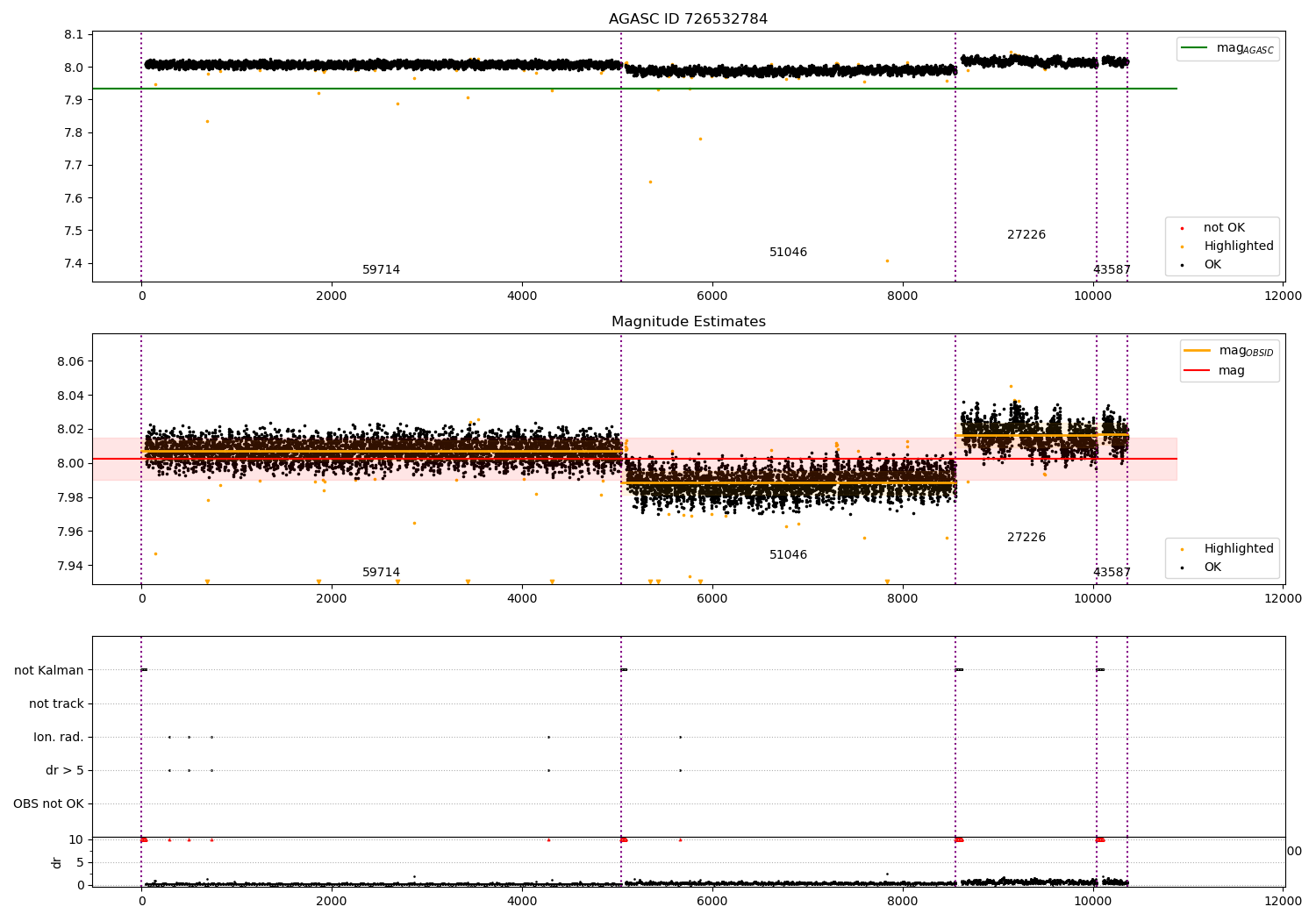
Task: Click the 7.9 tick on top plot
Action: [x=74, y=100]
